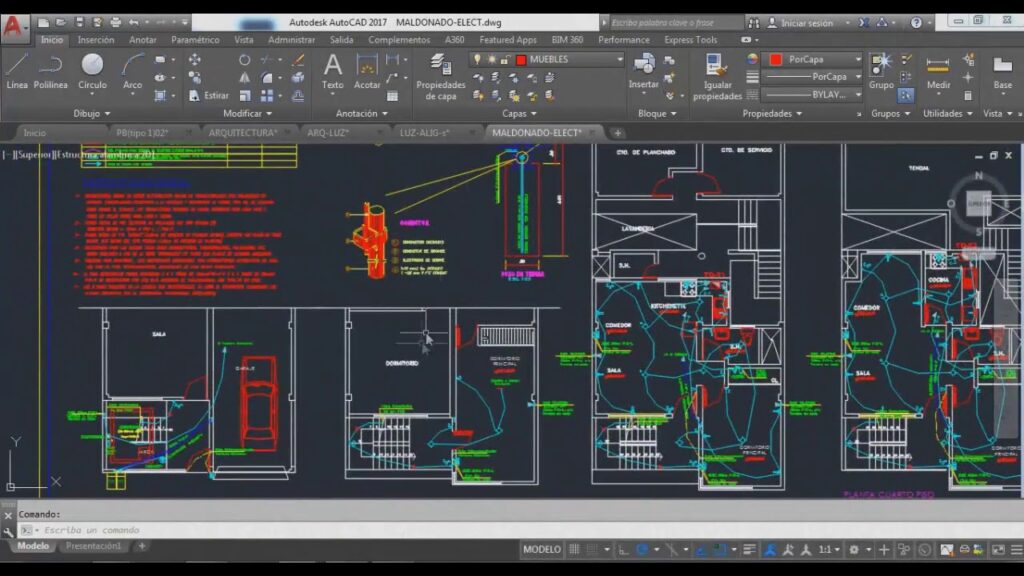Toggle the grid display in status bar

575,549
